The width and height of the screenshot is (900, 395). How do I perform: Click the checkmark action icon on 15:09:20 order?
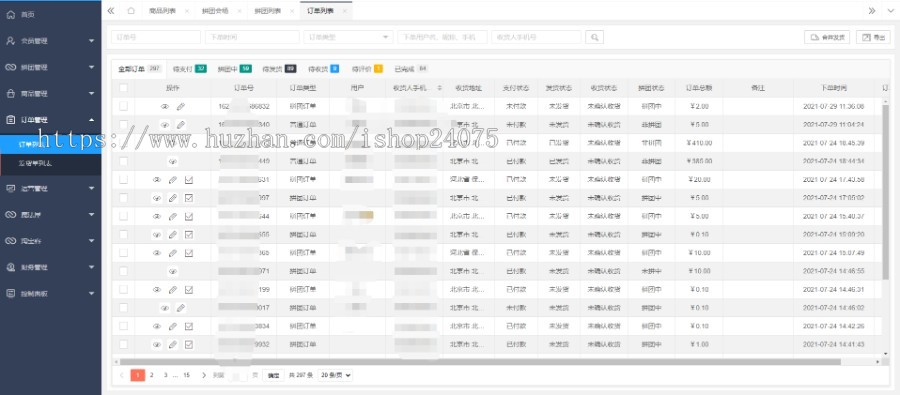tap(189, 235)
